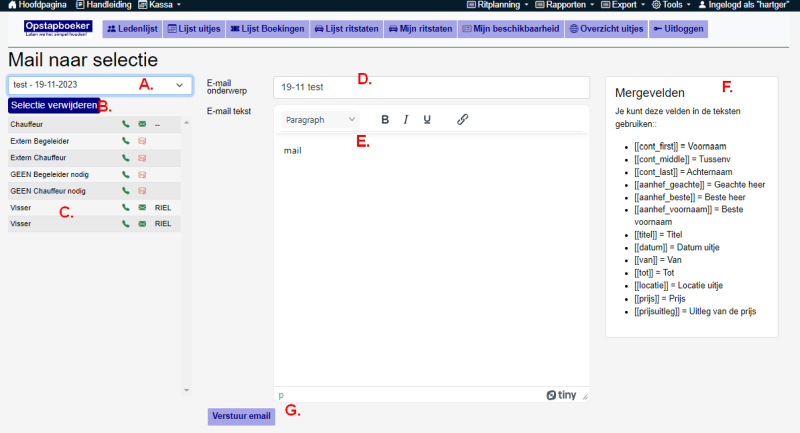
Task: Click phone icon for GEEN Chauffeur nodig
Action: (125, 190)
